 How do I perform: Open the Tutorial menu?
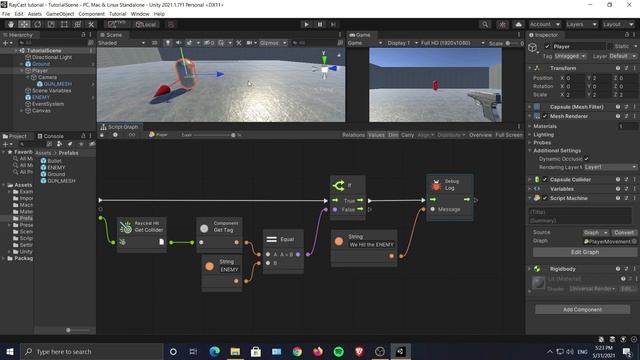coord(118,14)
